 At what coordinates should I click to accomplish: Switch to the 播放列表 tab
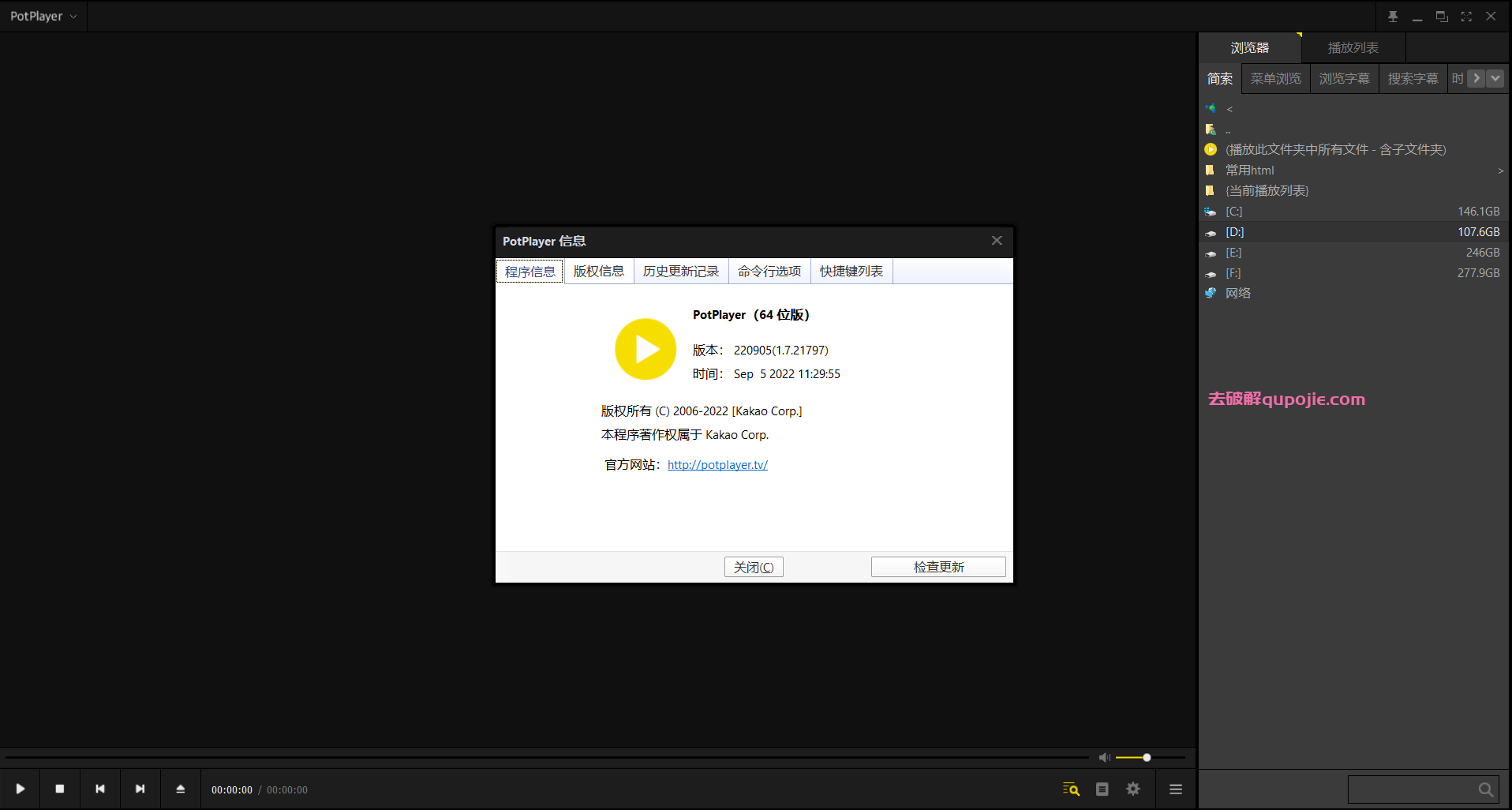coord(1353,48)
